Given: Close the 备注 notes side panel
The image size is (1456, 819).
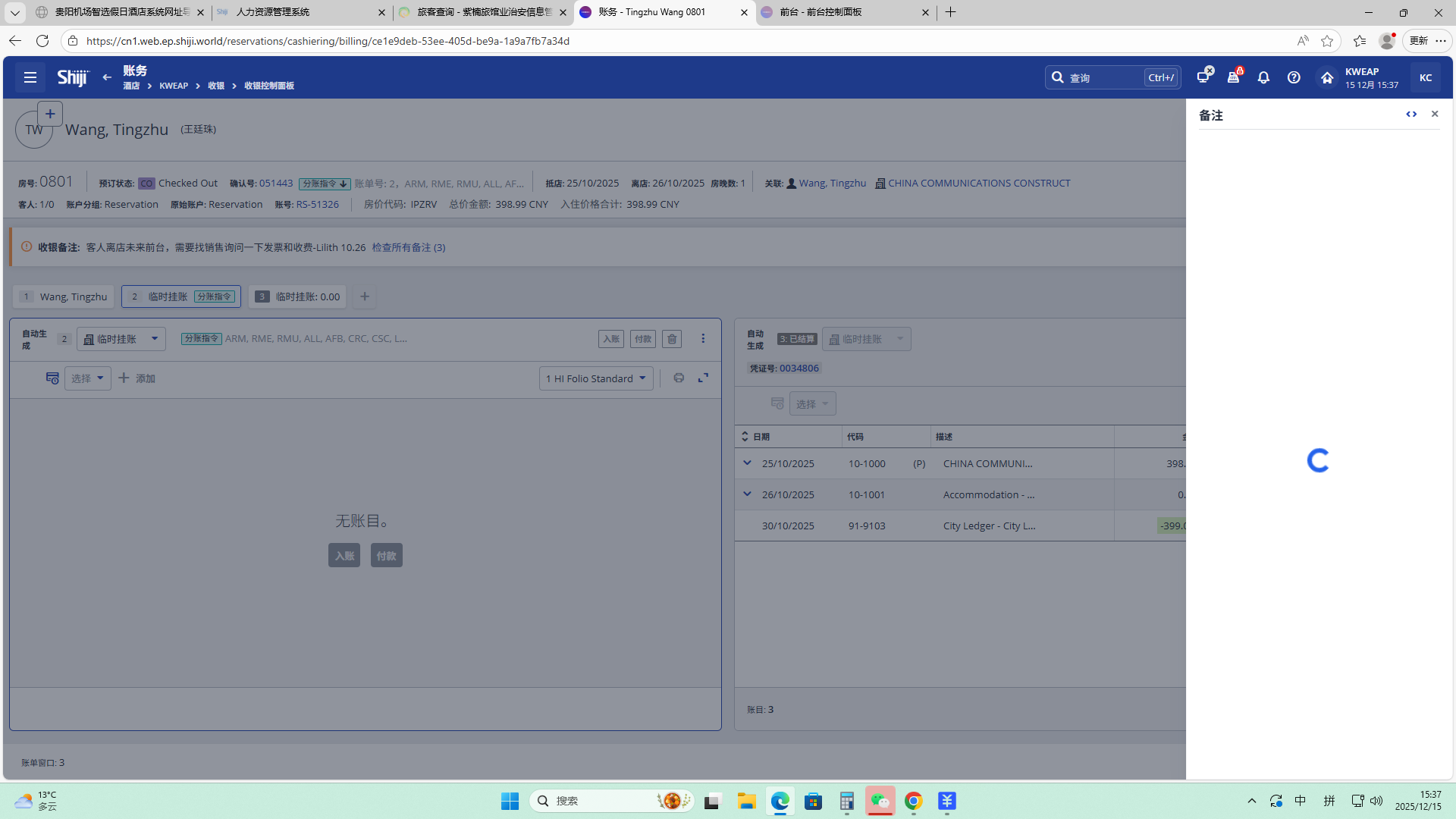Looking at the screenshot, I should pyautogui.click(x=1435, y=114).
